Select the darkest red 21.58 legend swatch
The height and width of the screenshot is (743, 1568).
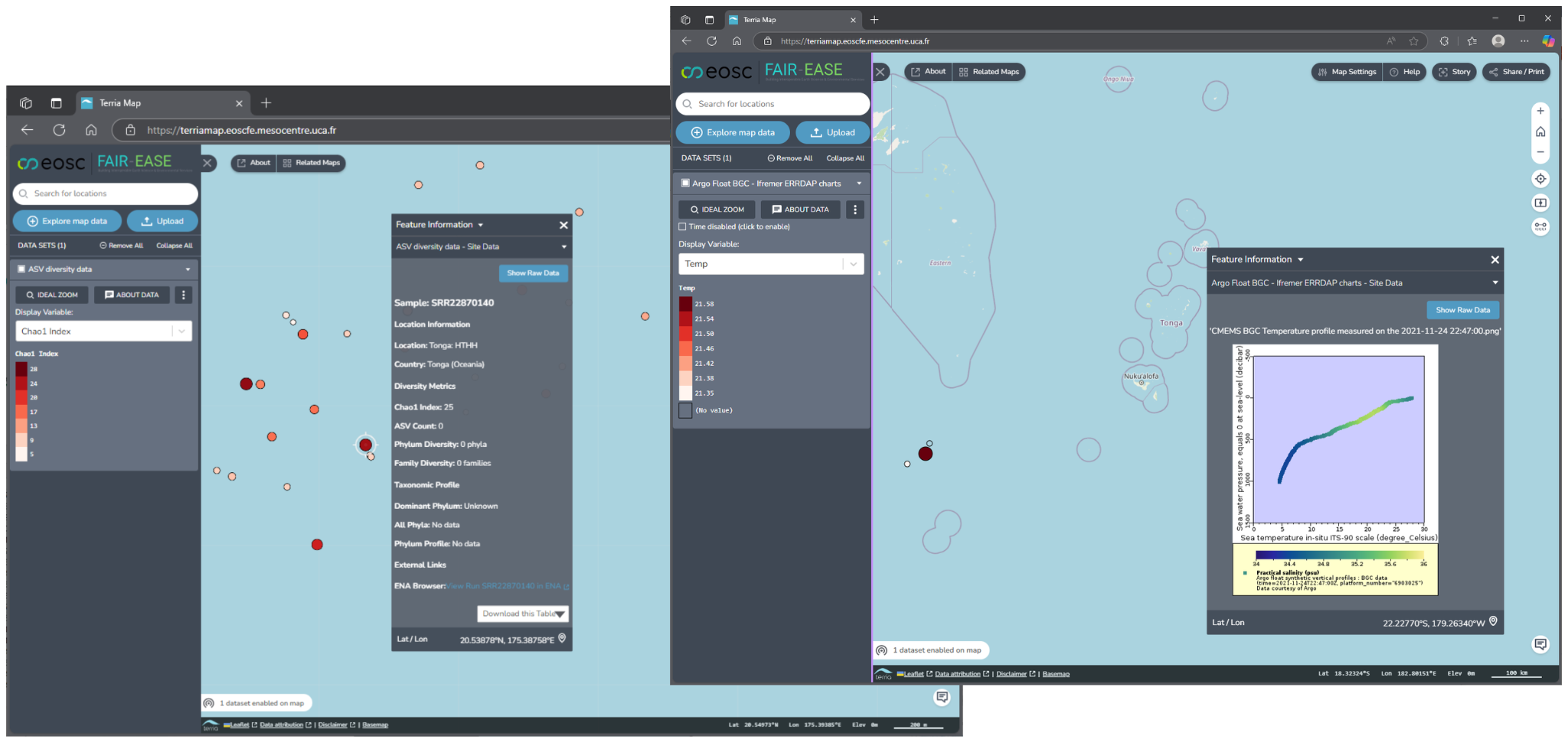[685, 303]
